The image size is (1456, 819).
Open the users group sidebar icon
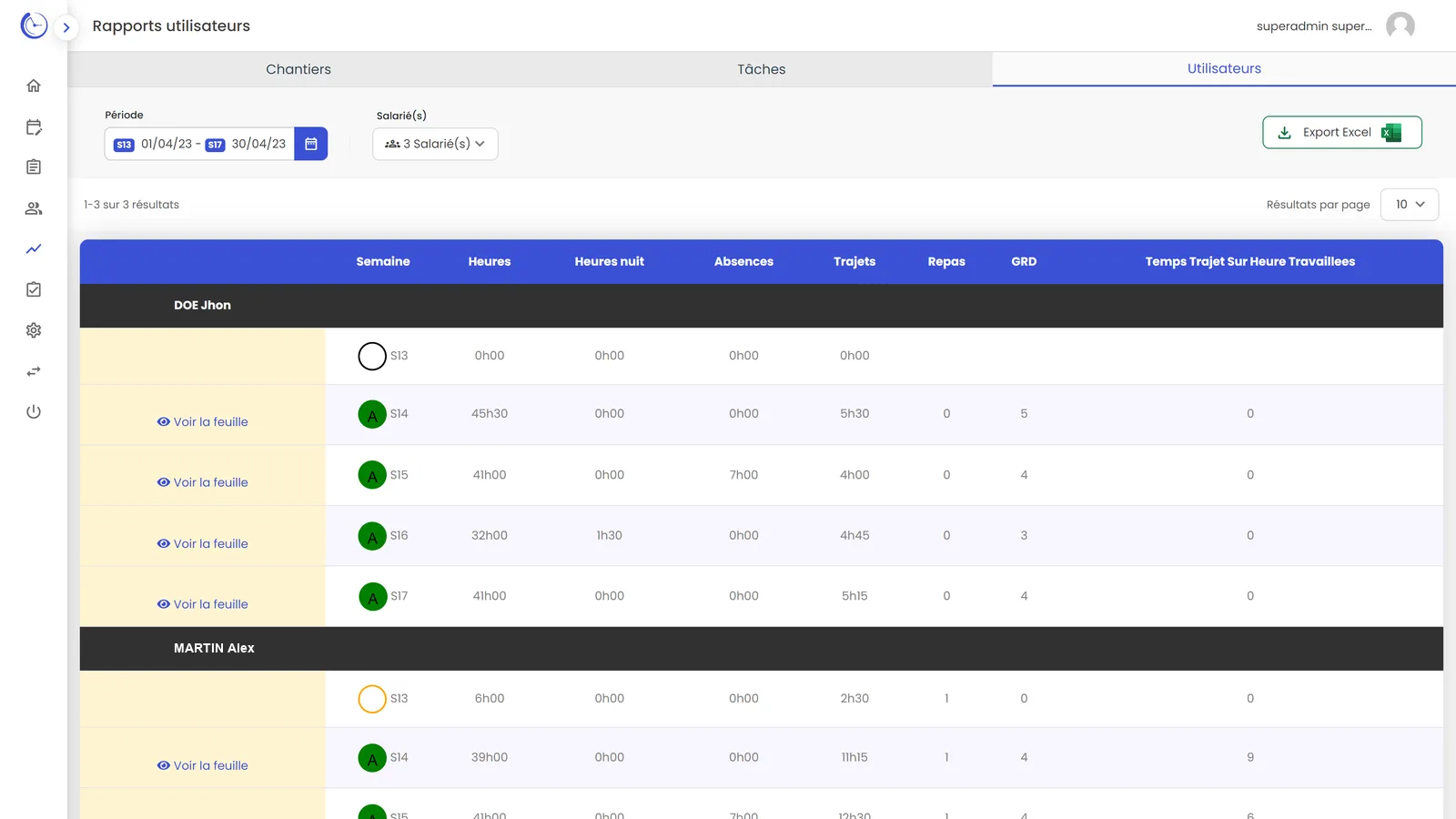pyautogui.click(x=34, y=208)
